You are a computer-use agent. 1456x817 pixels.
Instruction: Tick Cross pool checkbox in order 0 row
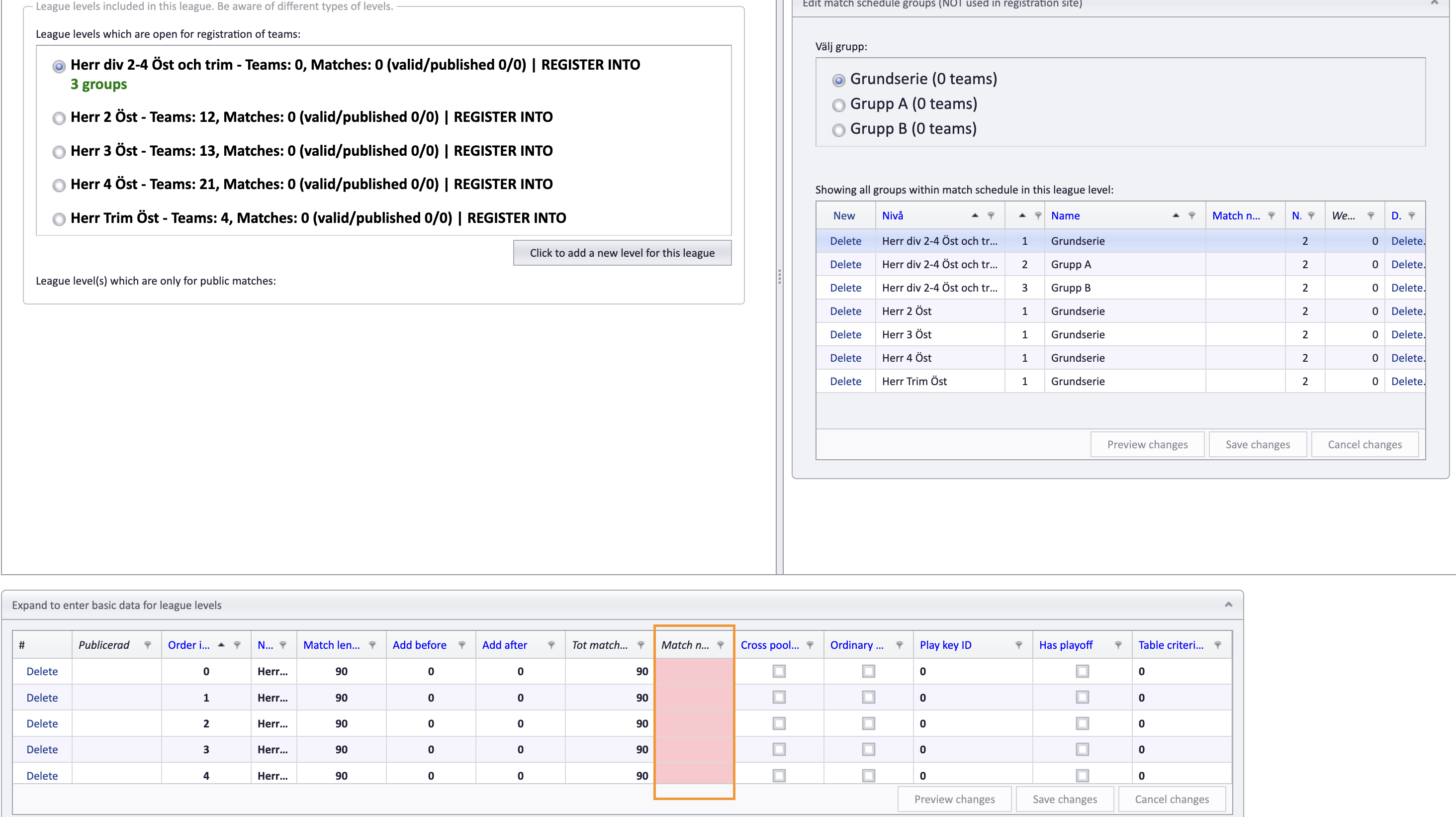pyautogui.click(x=778, y=671)
